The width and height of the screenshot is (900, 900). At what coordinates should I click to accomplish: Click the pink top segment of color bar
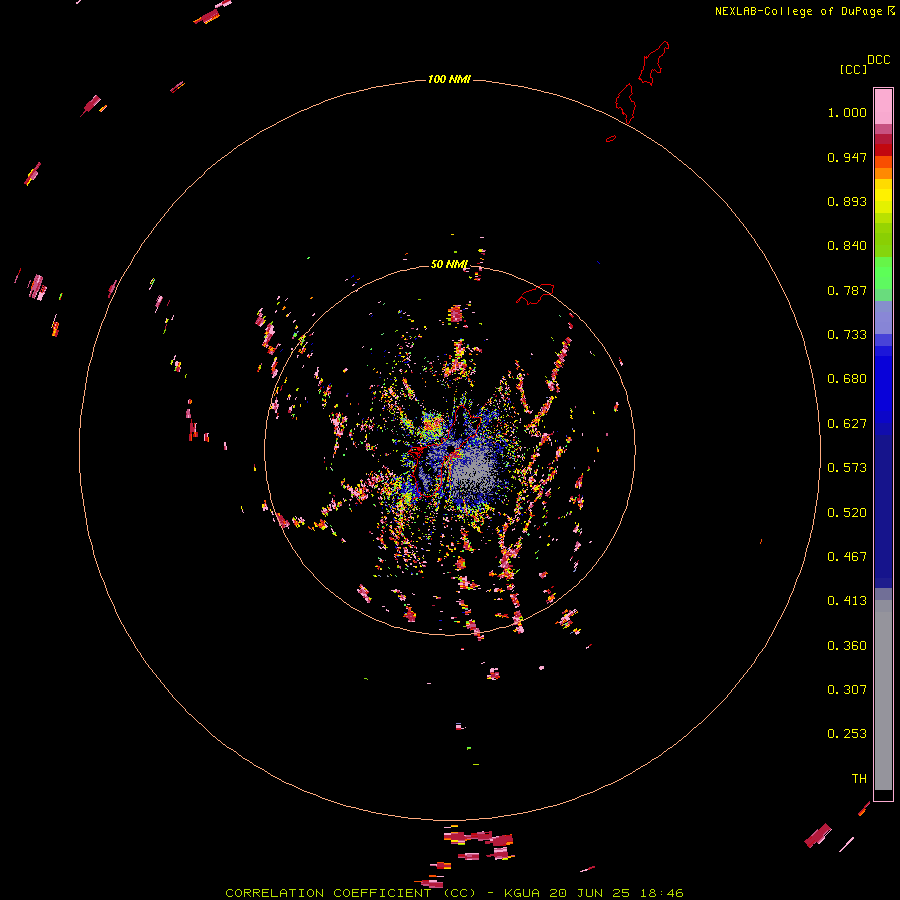(x=883, y=107)
